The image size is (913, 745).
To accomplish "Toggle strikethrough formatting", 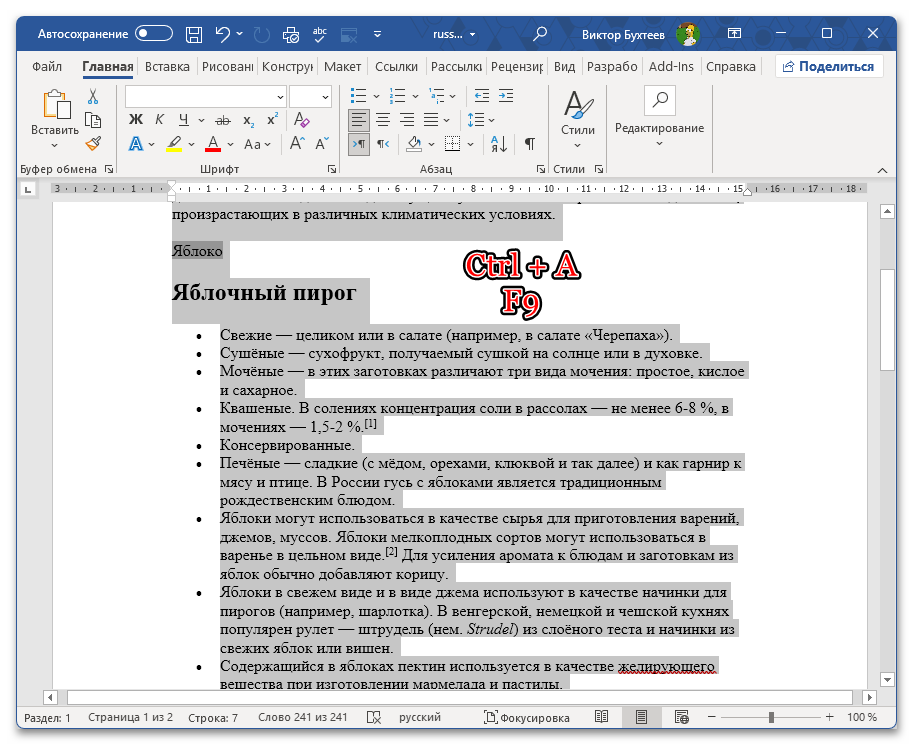I will click(222, 121).
